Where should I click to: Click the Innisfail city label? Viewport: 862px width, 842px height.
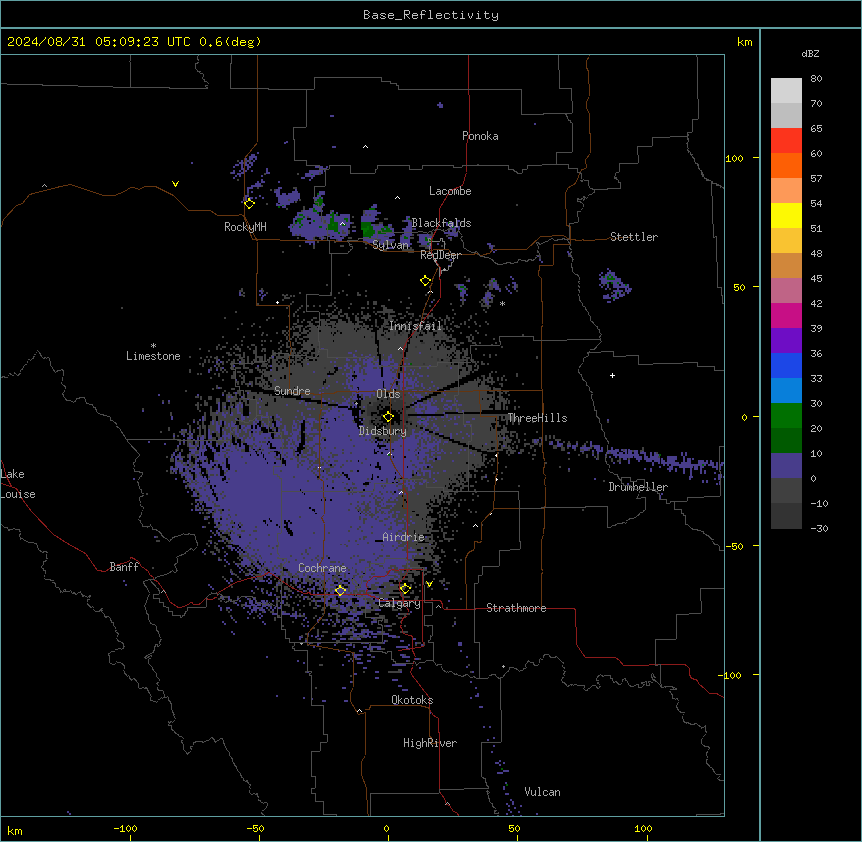(415, 326)
